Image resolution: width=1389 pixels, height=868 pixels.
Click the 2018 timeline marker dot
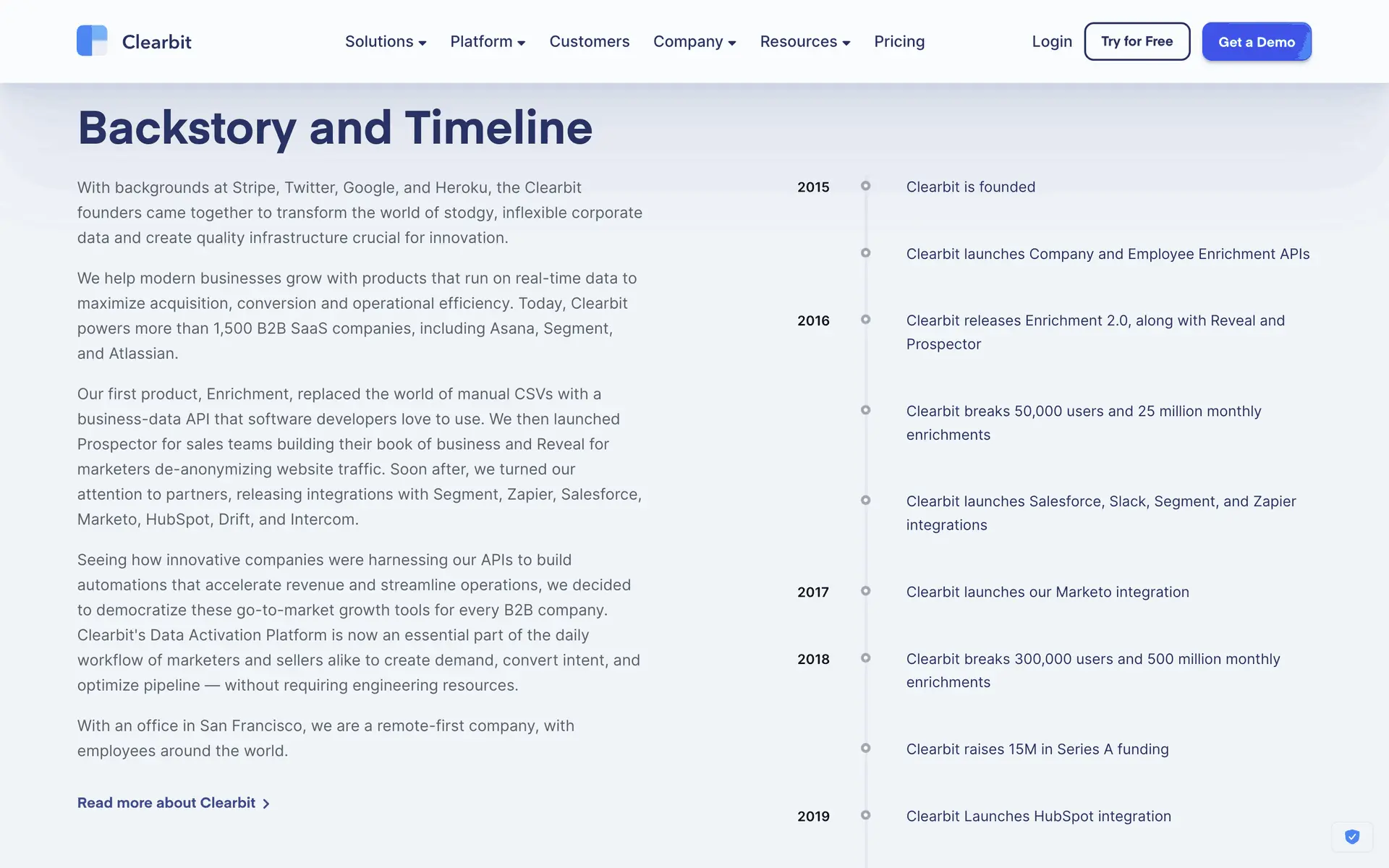click(x=865, y=658)
